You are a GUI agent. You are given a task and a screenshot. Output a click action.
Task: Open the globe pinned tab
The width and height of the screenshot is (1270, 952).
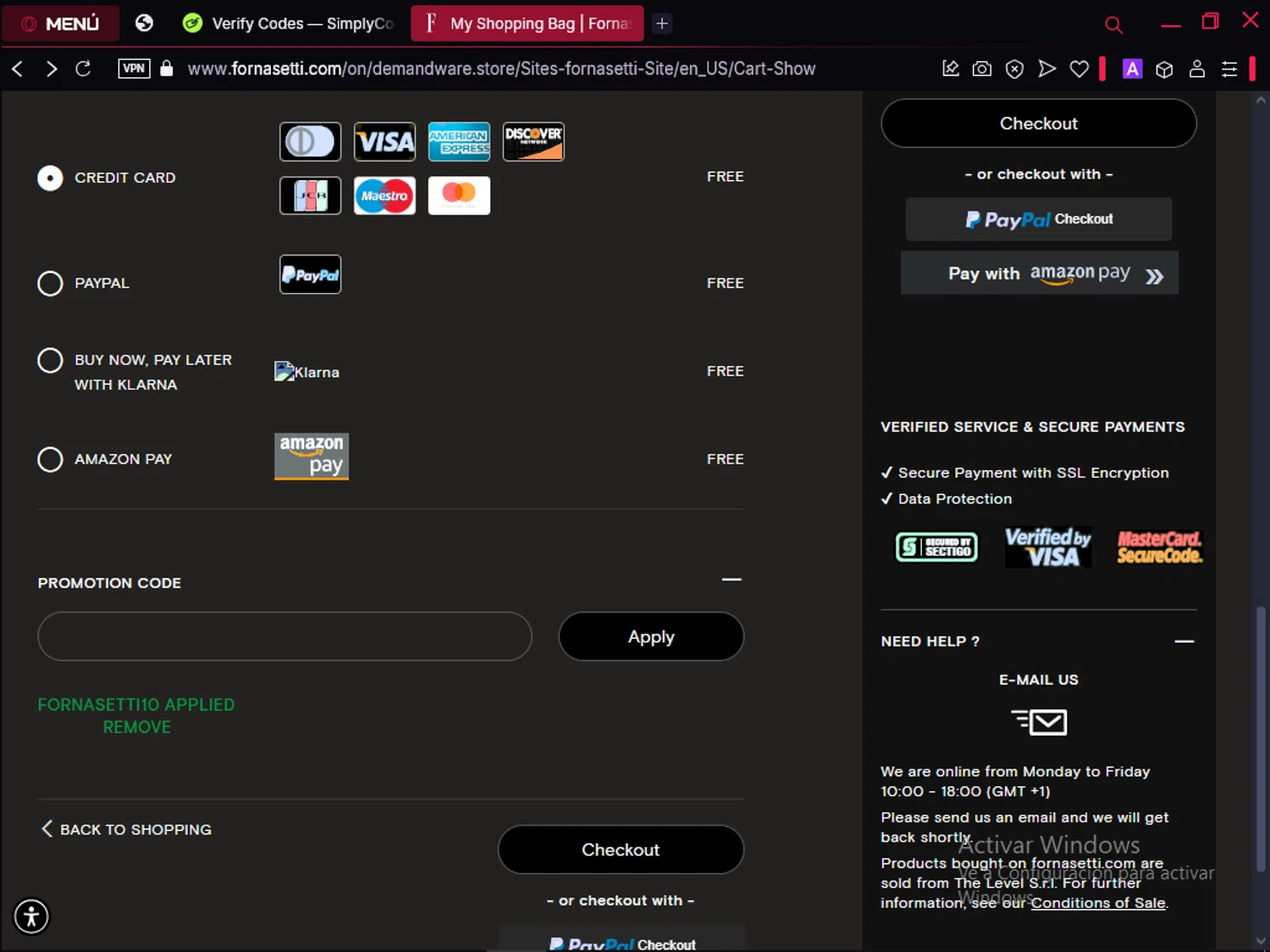(145, 23)
